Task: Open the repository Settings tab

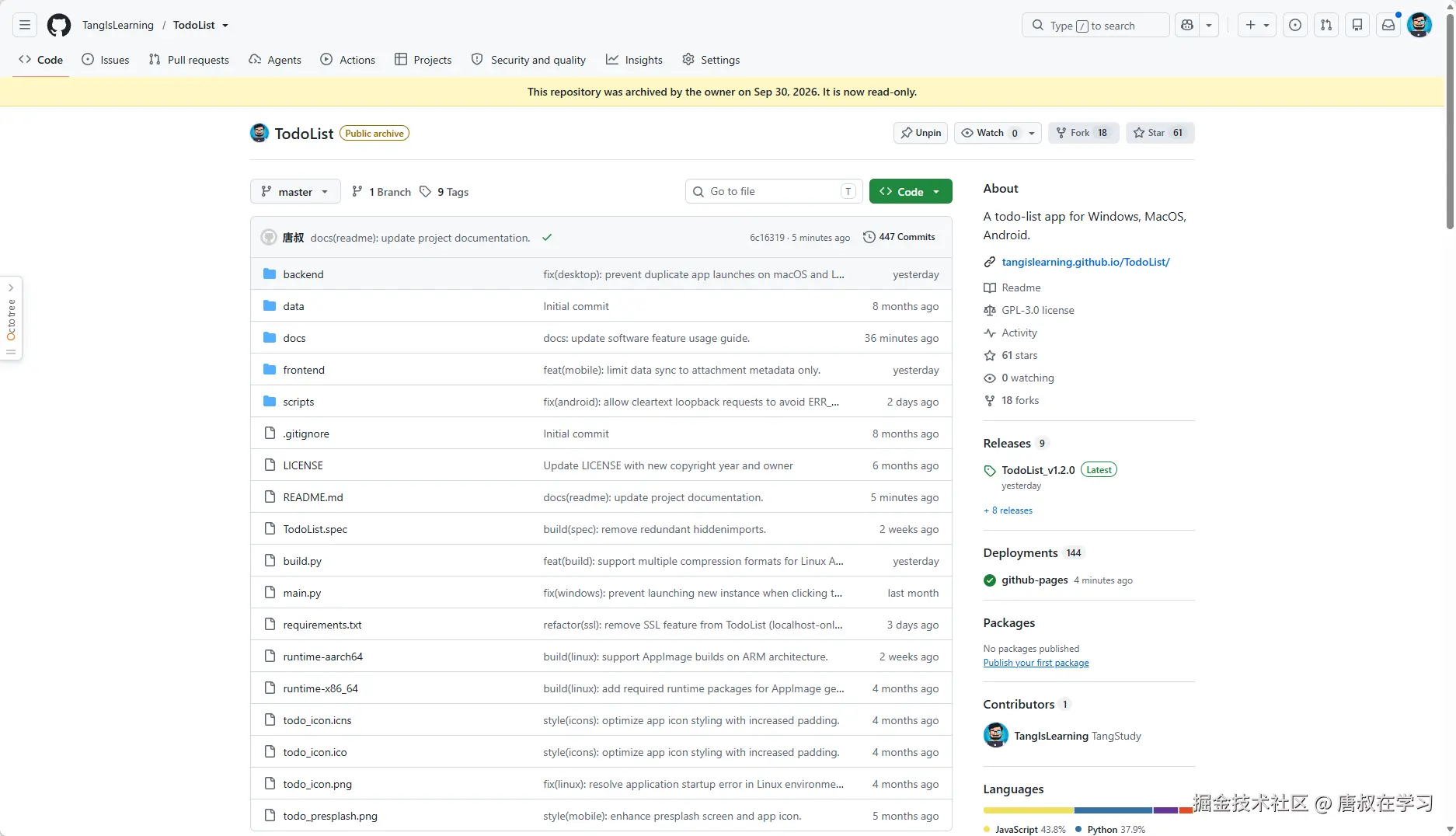Action: (711, 60)
